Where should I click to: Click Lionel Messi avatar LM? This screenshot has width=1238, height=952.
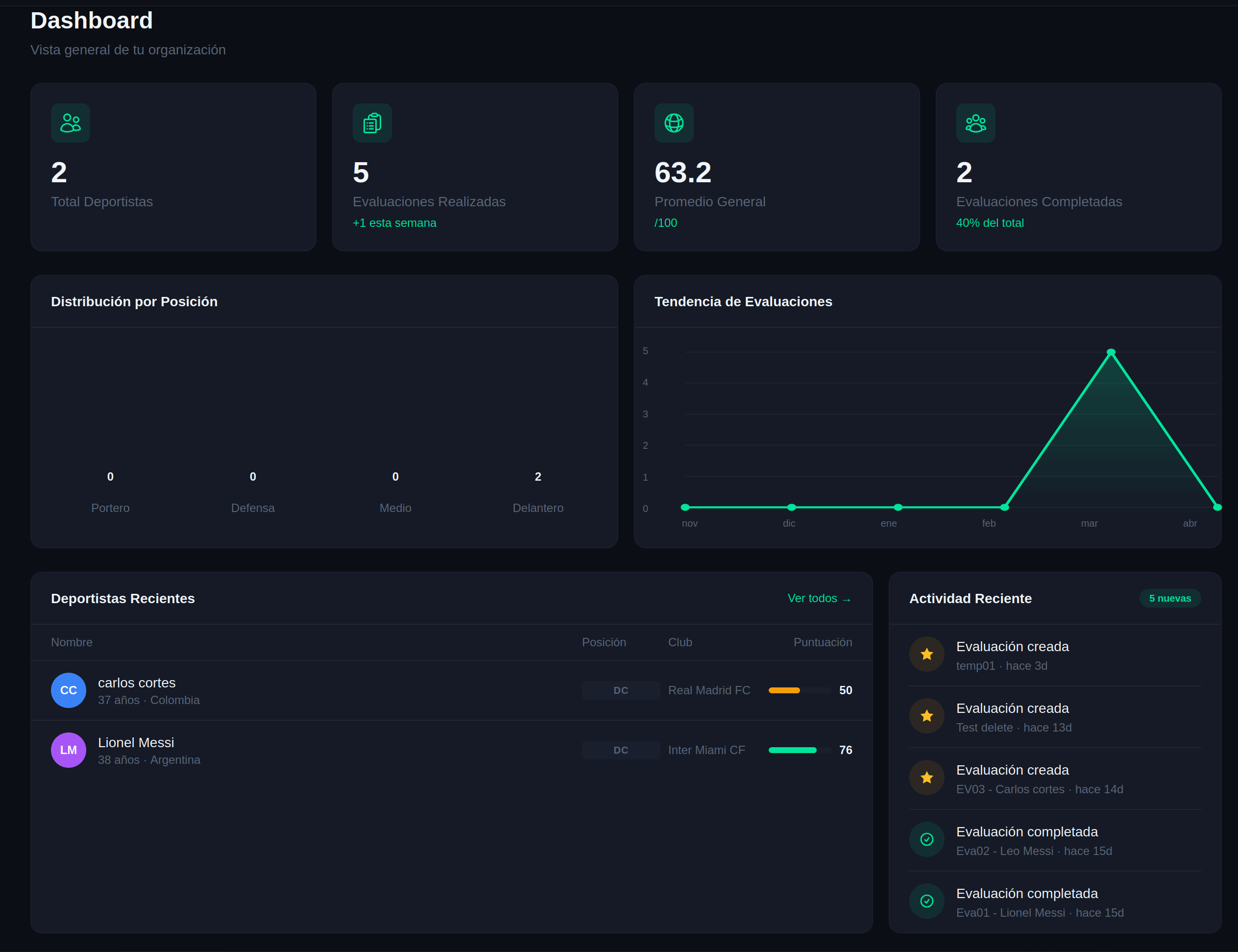click(69, 750)
